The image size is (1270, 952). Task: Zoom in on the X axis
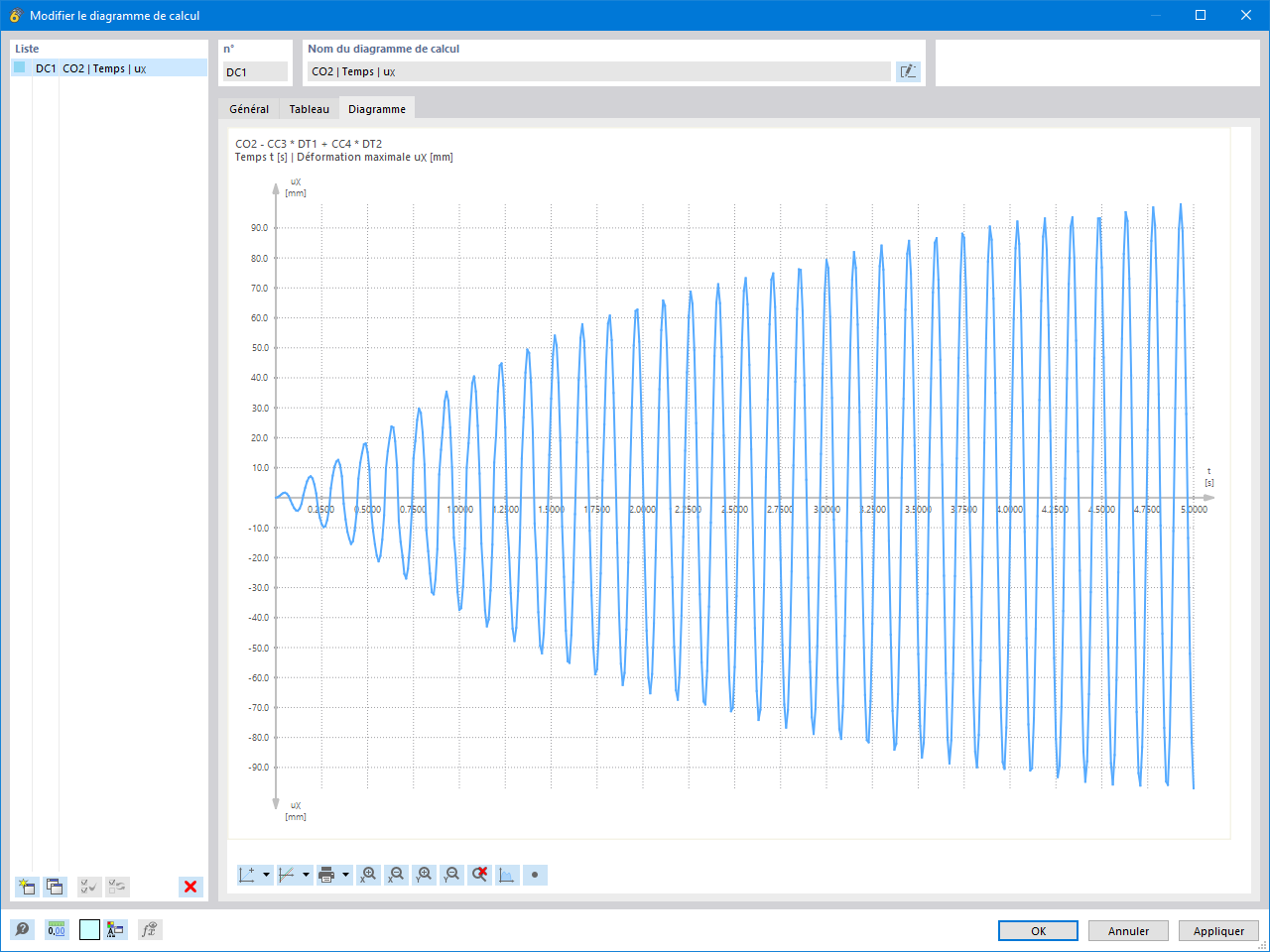368,875
